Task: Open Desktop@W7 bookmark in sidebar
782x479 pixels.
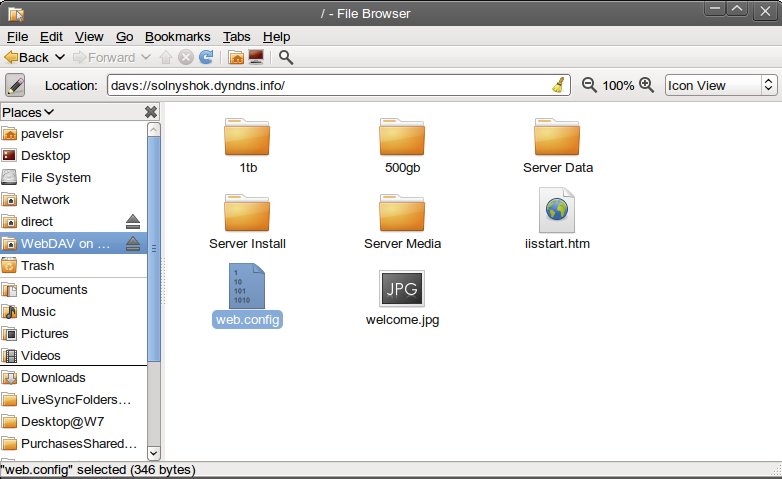Action: [73, 422]
